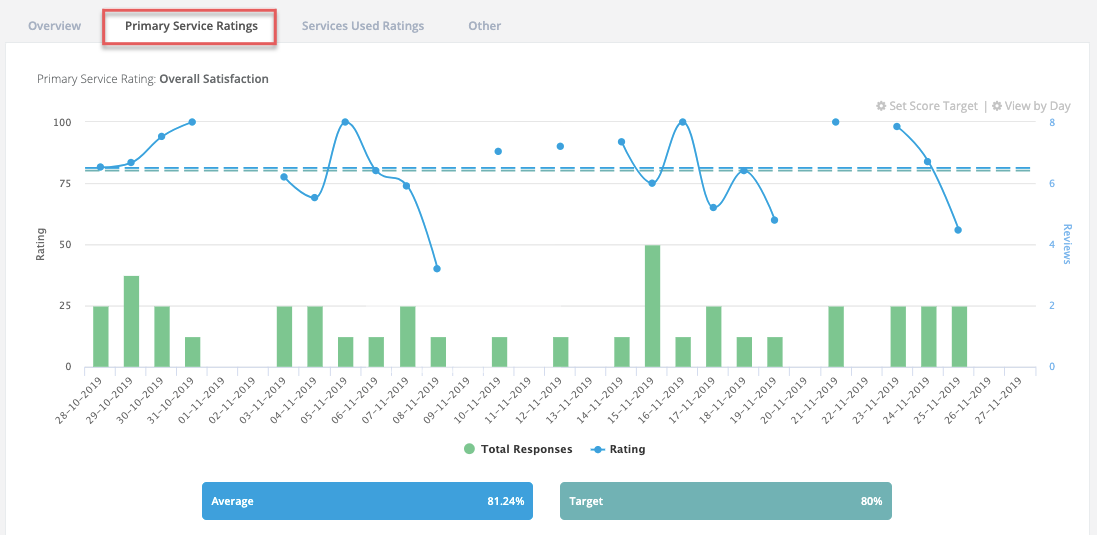The image size is (1097, 535).
Task: Open the Overview tab
Action: [x=55, y=26]
